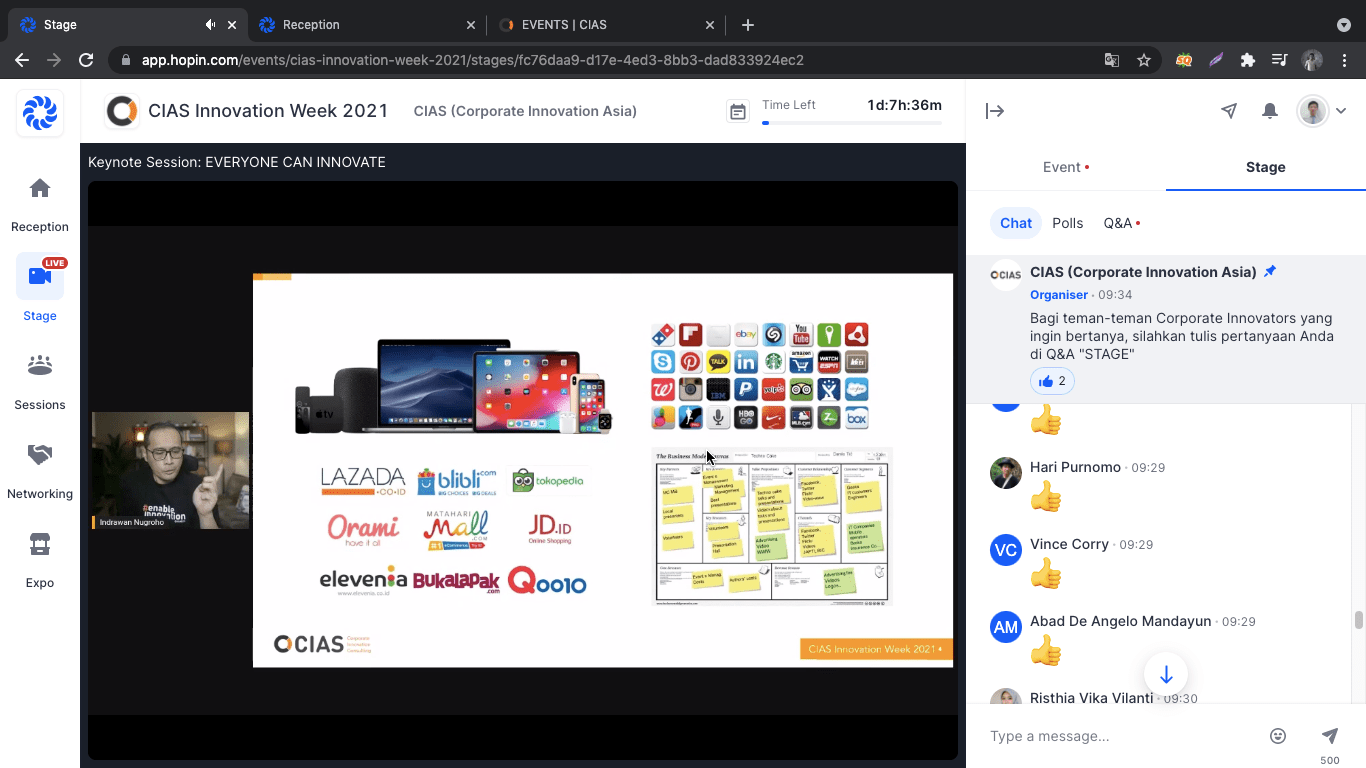Image resolution: width=1366 pixels, height=768 pixels.
Task: Open the Chrome Extensions puzzle icon
Action: click(x=1248, y=60)
